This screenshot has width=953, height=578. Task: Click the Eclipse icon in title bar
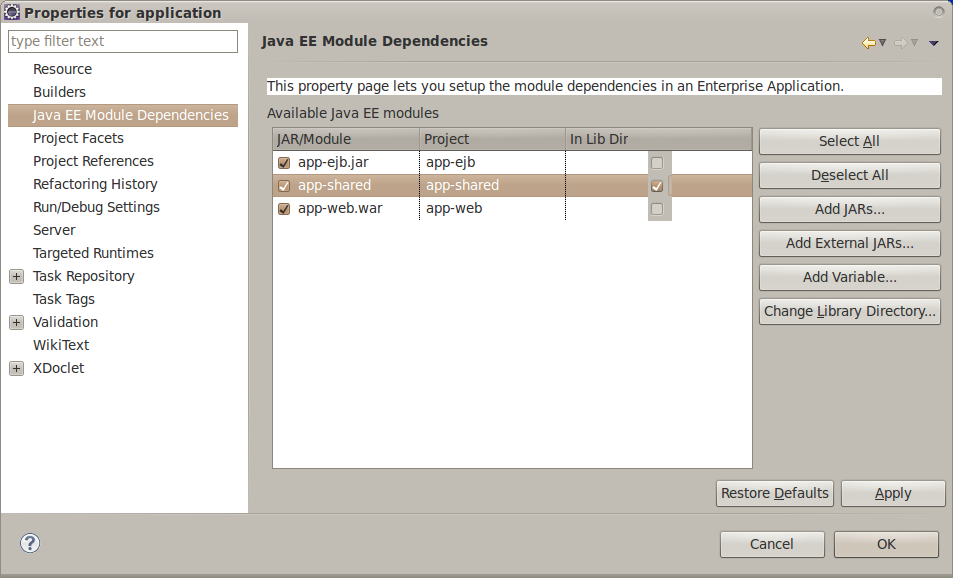tap(12, 12)
